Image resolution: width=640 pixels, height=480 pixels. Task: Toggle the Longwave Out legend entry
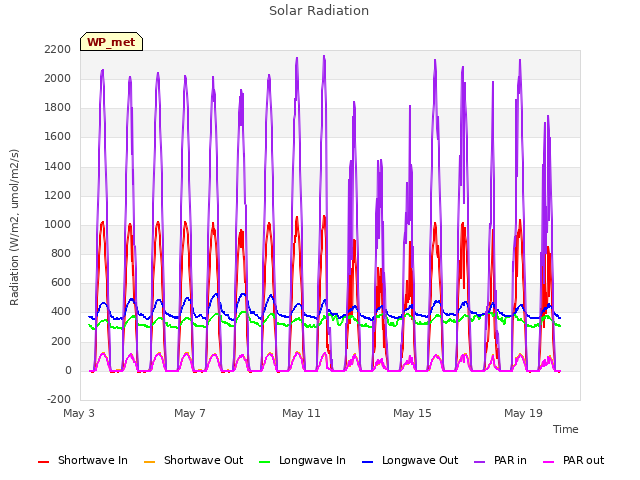pos(410,460)
